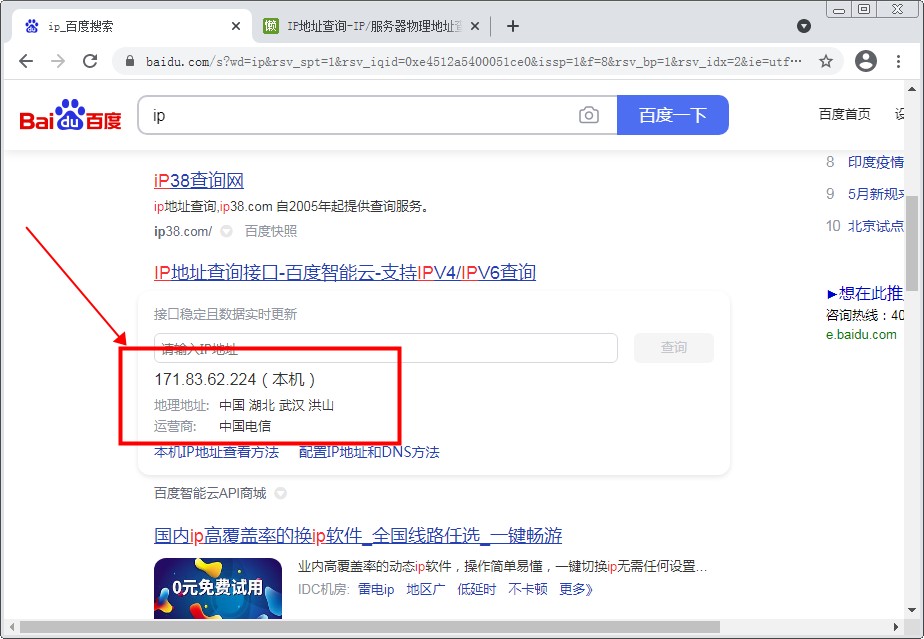This screenshot has height=639, width=924.
Task: Click the 接口稳定且数据实时更新 text
Action: pyautogui.click(x=225, y=314)
